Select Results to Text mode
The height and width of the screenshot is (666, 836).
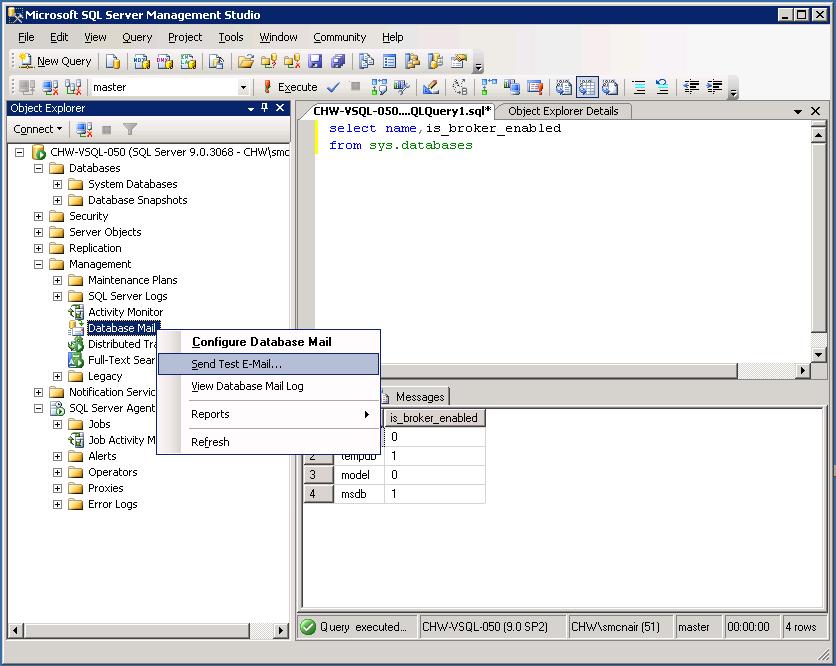click(564, 87)
